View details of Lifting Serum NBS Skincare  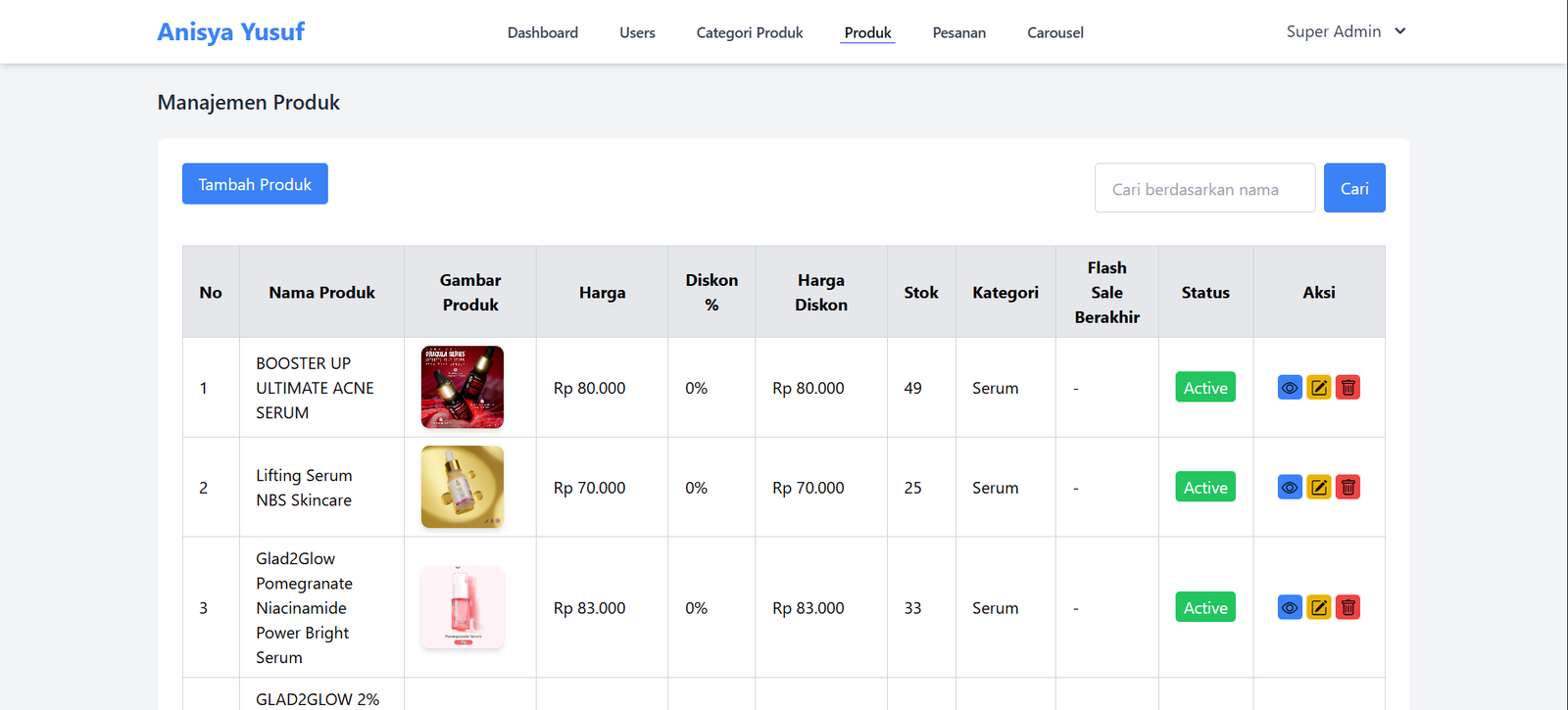tap(1290, 488)
